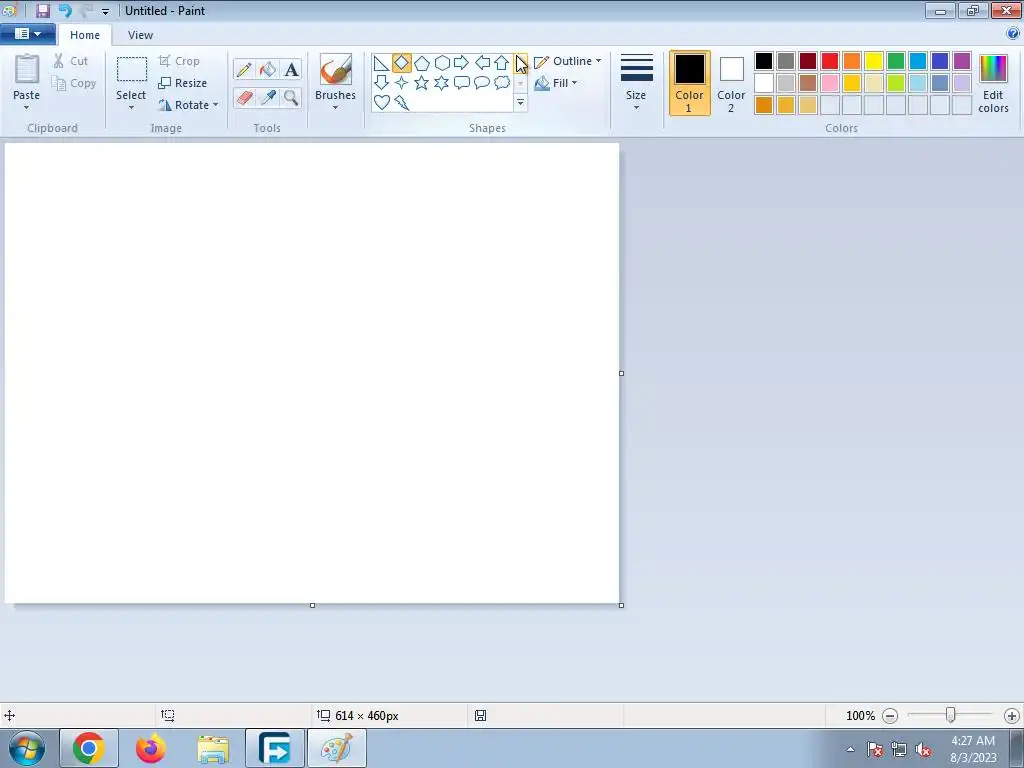Open Customize Quick Access Toolbar dropdown
This screenshot has height=768, width=1024.
point(105,11)
